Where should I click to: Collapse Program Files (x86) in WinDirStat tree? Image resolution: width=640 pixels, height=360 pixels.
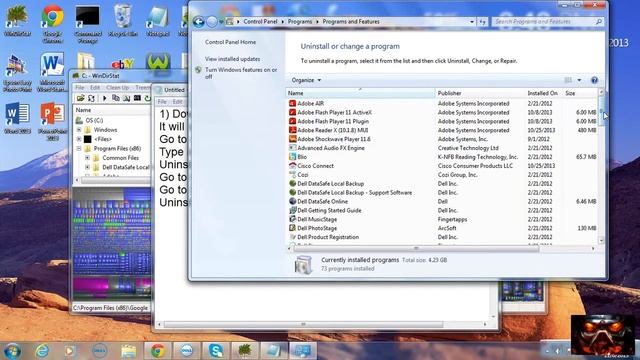(x=79, y=149)
